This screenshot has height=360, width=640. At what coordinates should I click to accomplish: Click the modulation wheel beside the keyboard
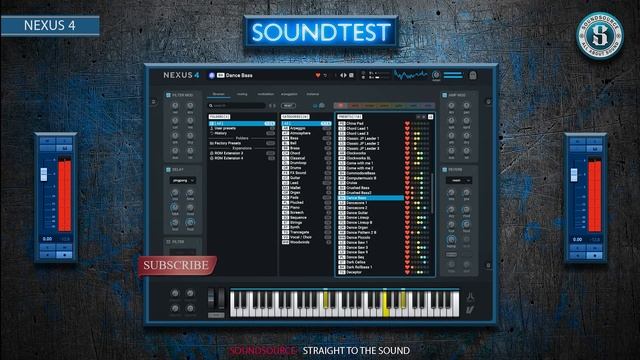pyautogui.click(x=221, y=299)
